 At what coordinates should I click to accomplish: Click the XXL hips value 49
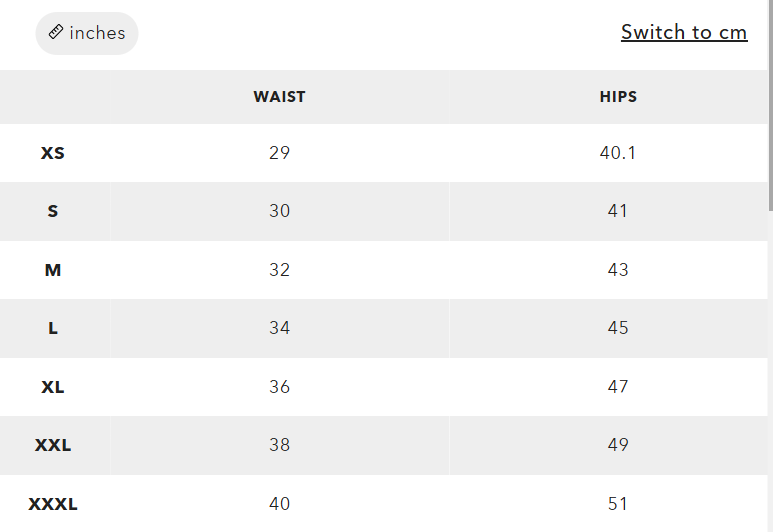[618, 445]
